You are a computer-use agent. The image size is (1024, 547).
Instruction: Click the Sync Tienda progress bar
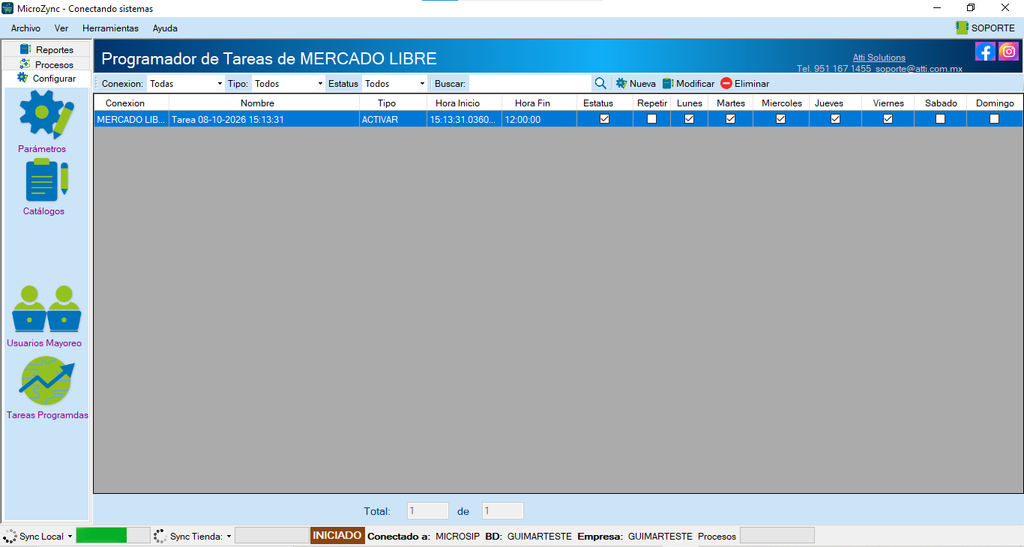click(271, 536)
